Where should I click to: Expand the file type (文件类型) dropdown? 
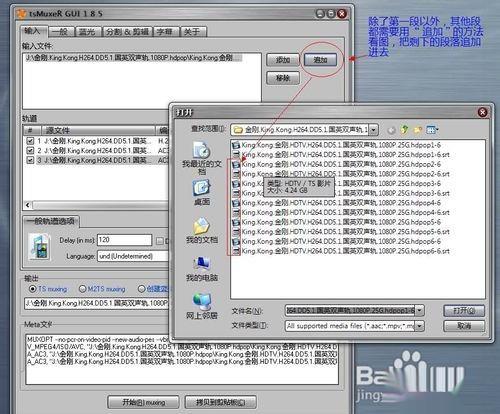(420, 326)
